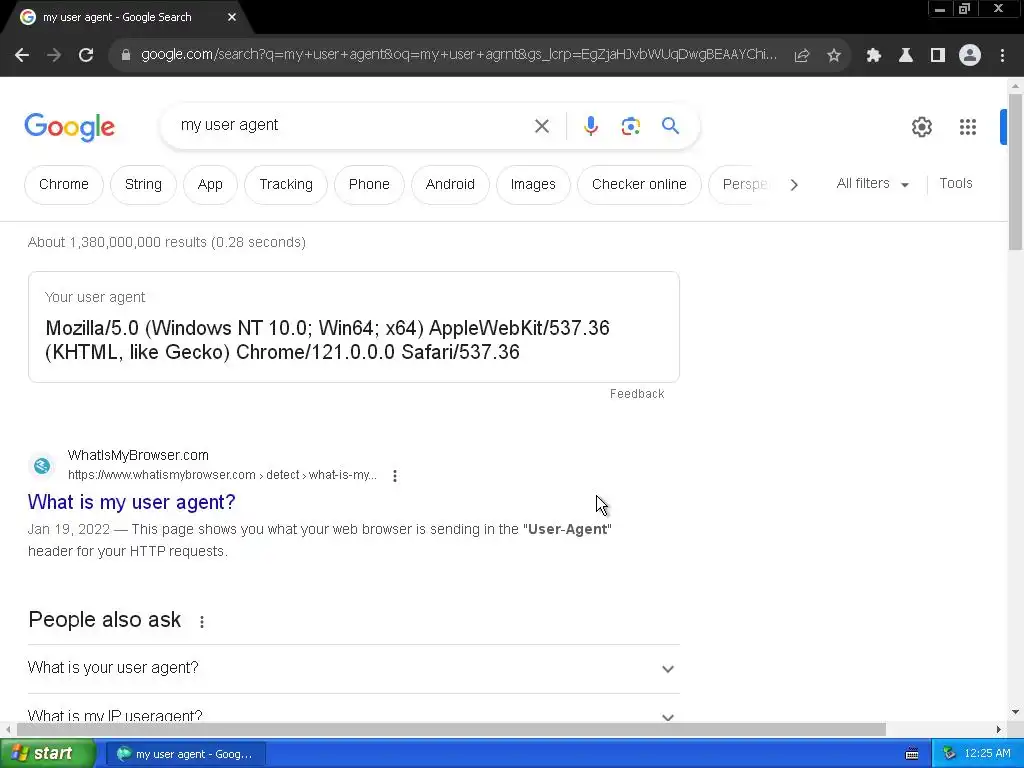The image size is (1024, 768).
Task: Click the browser address bar
Action: 458,55
